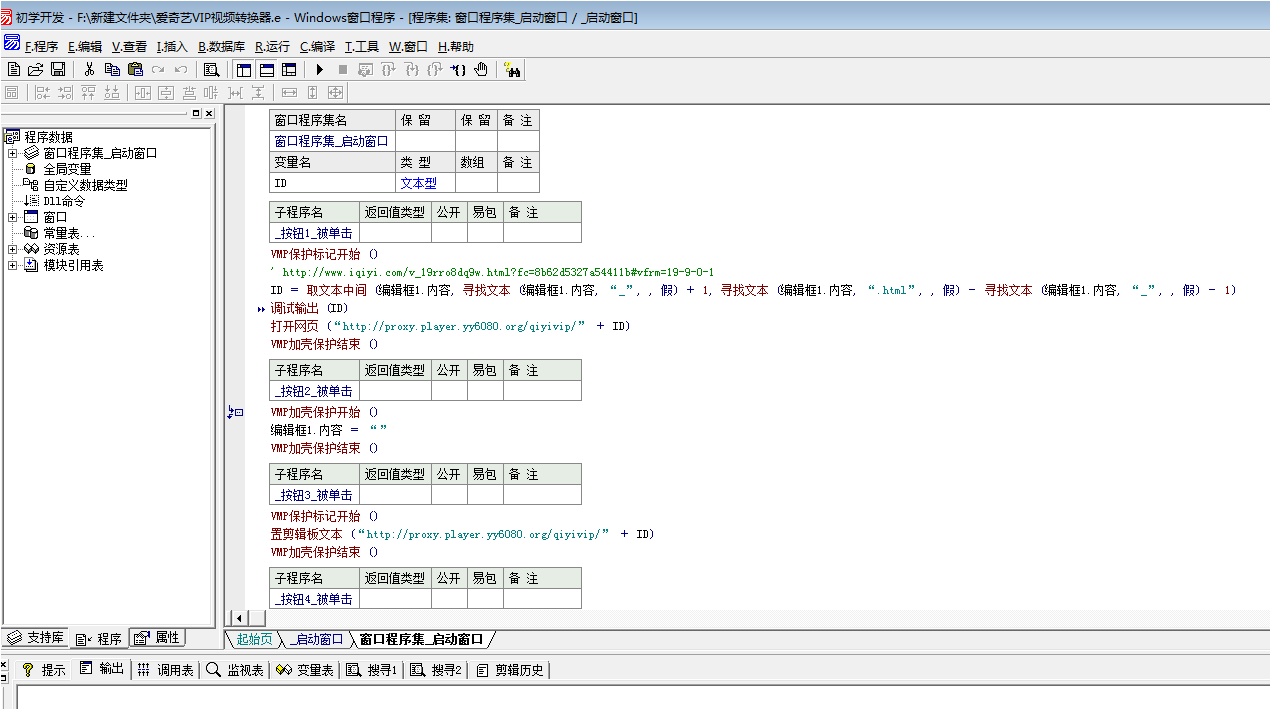Show the 输出 bottom tab

[102, 669]
